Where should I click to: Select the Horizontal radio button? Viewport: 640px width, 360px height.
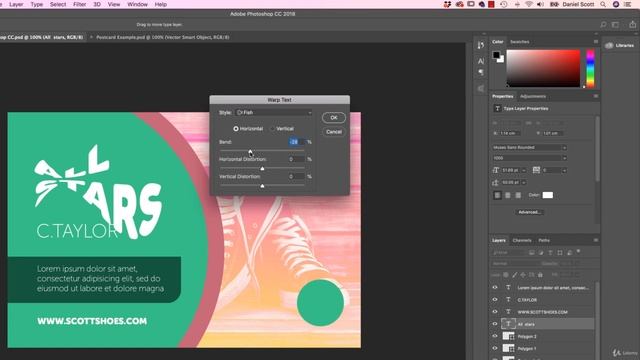236,129
